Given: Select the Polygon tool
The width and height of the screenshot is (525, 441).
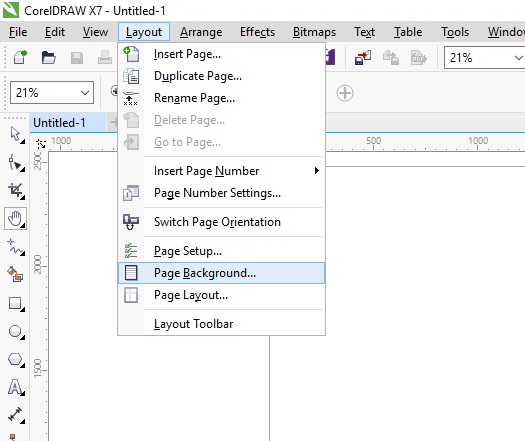Looking at the screenshot, I should [x=16, y=360].
